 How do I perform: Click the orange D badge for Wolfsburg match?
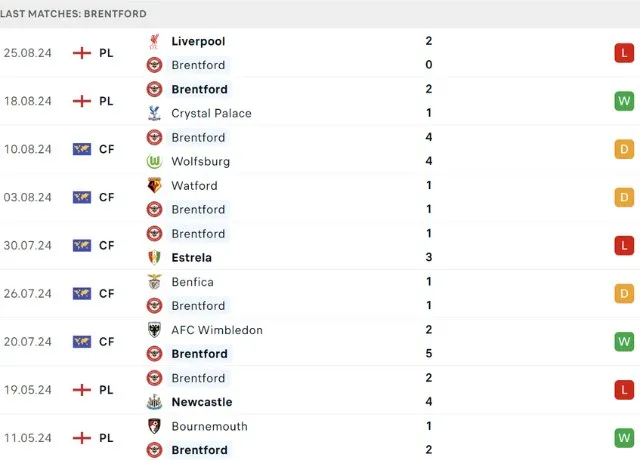point(624,149)
